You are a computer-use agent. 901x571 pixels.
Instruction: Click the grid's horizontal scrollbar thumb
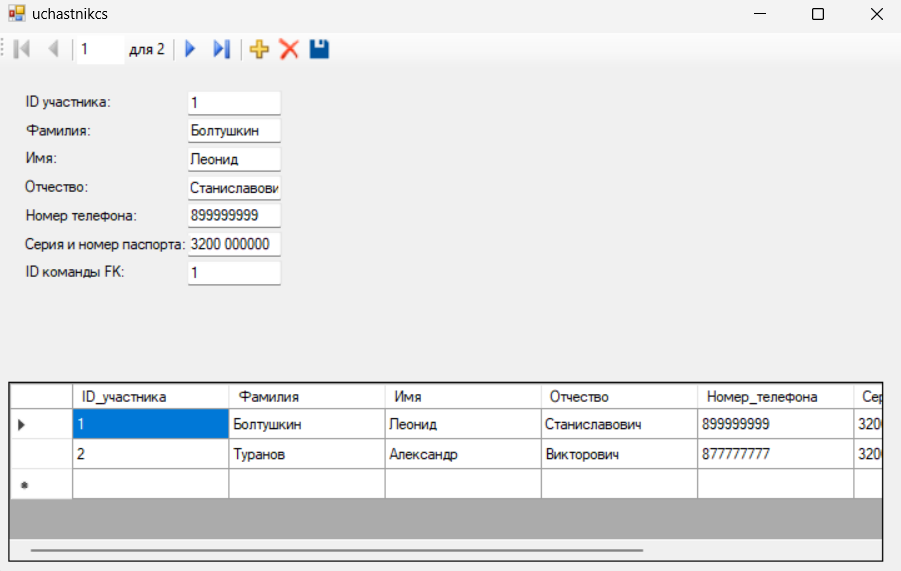point(337,550)
